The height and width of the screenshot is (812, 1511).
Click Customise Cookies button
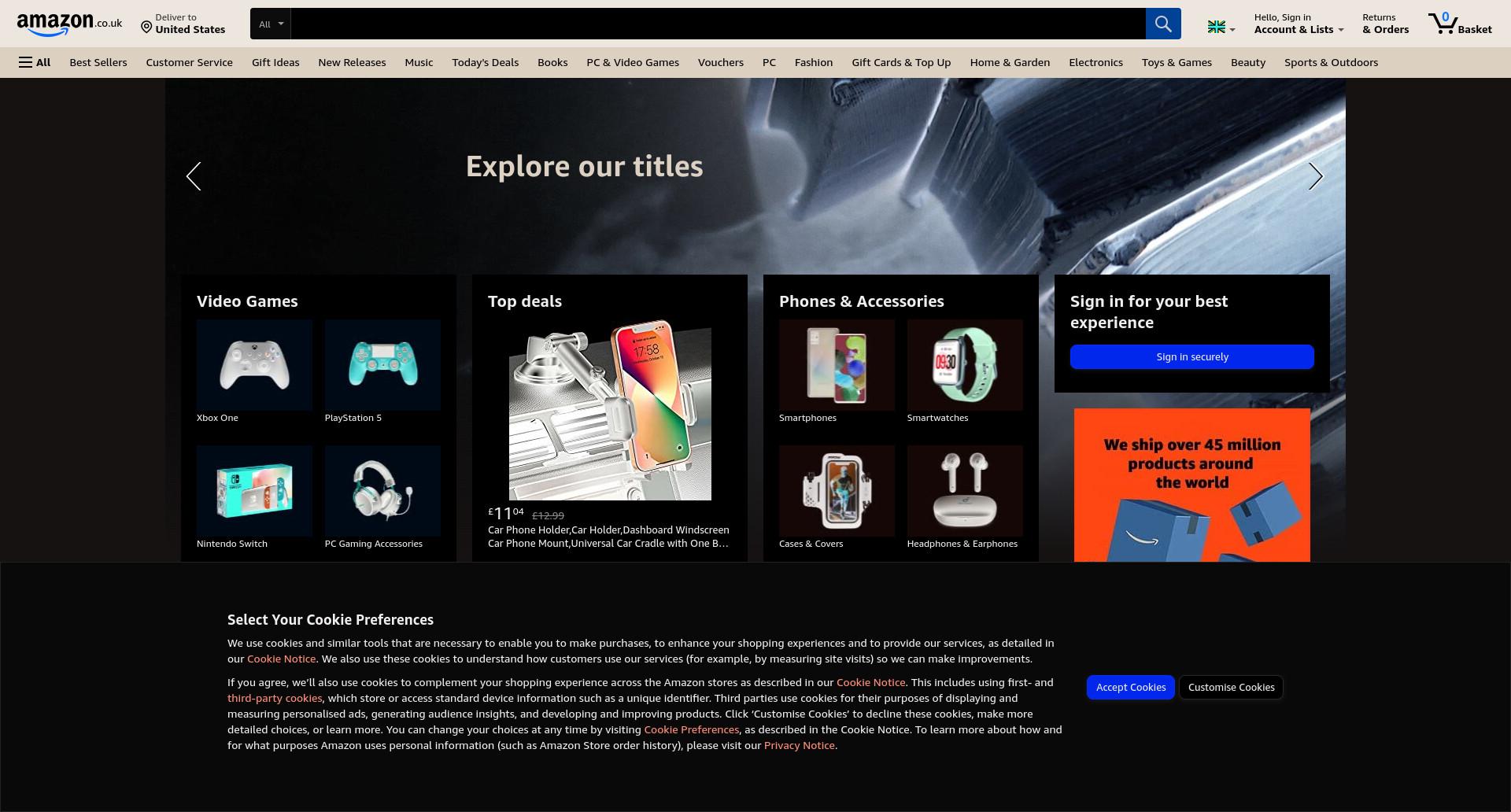(1231, 687)
